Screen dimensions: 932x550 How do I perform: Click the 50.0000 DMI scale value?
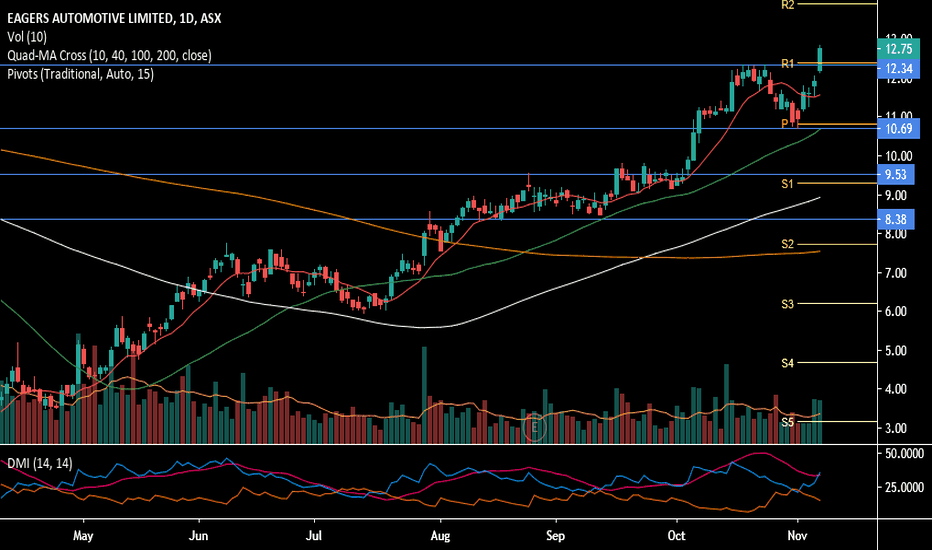pos(905,454)
